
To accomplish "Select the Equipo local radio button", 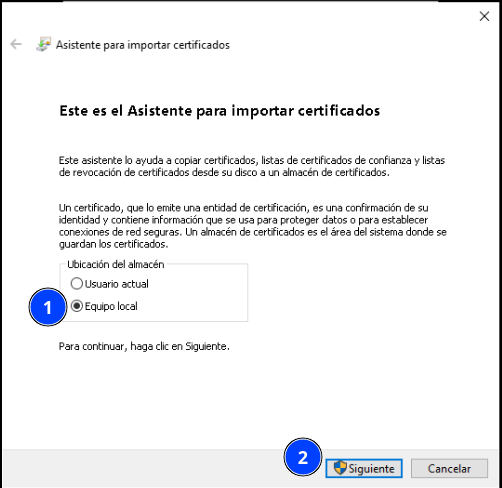I will 77,306.
